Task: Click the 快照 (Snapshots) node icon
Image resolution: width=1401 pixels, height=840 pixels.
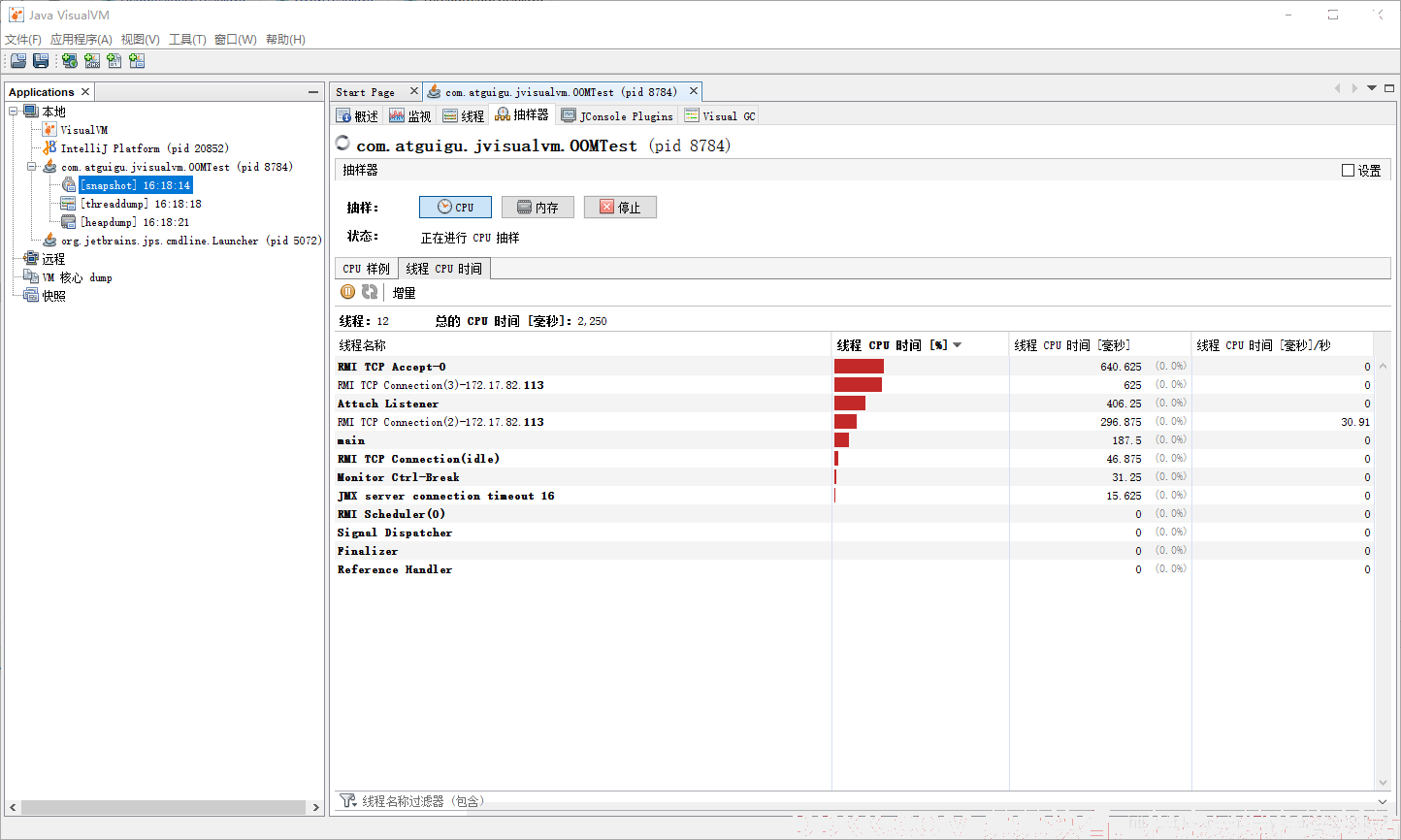Action: click(x=31, y=295)
